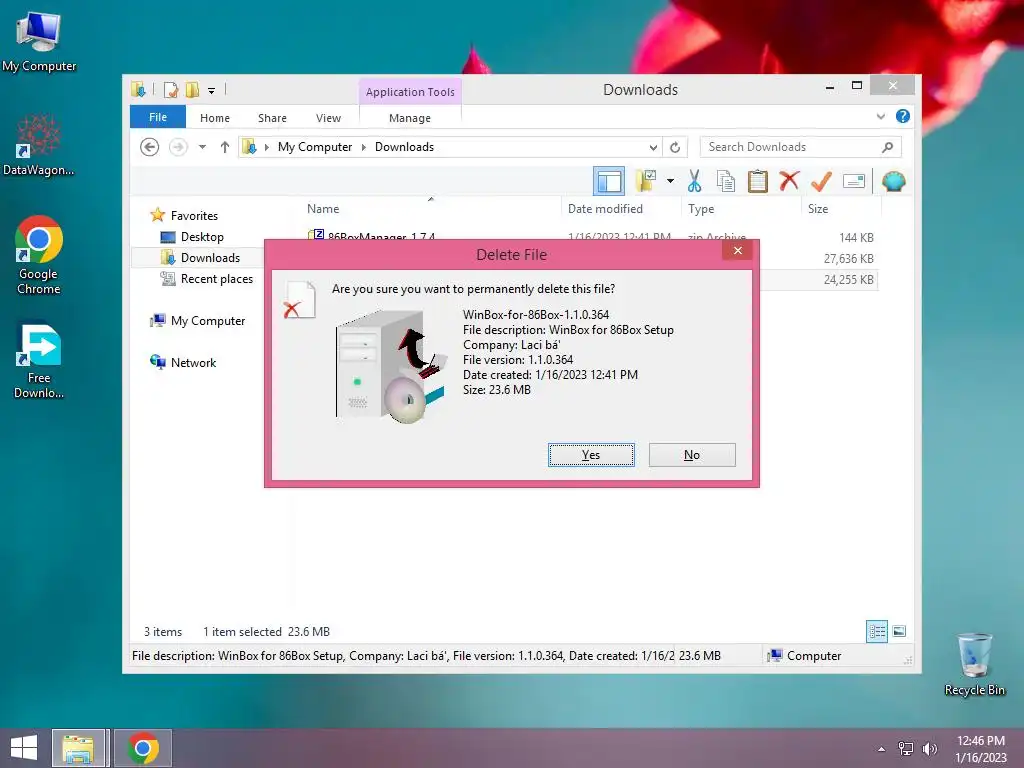
Task: Expand the ribbon with chevron
Action: 880,116
